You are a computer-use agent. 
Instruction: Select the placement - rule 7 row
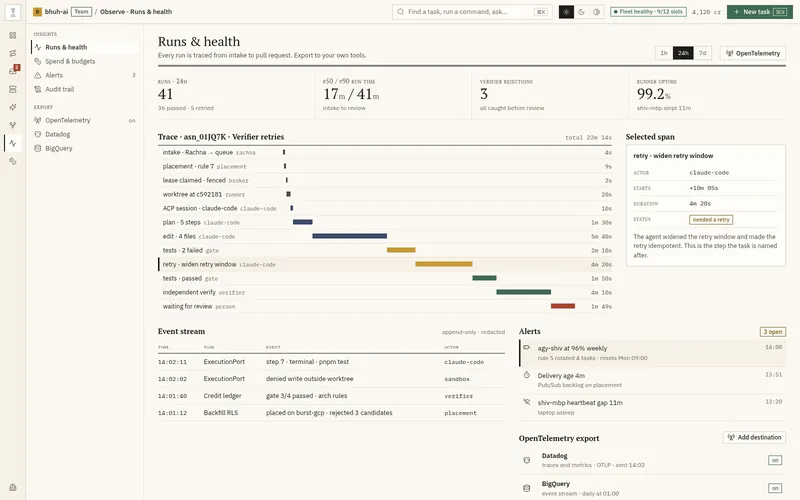385,166
